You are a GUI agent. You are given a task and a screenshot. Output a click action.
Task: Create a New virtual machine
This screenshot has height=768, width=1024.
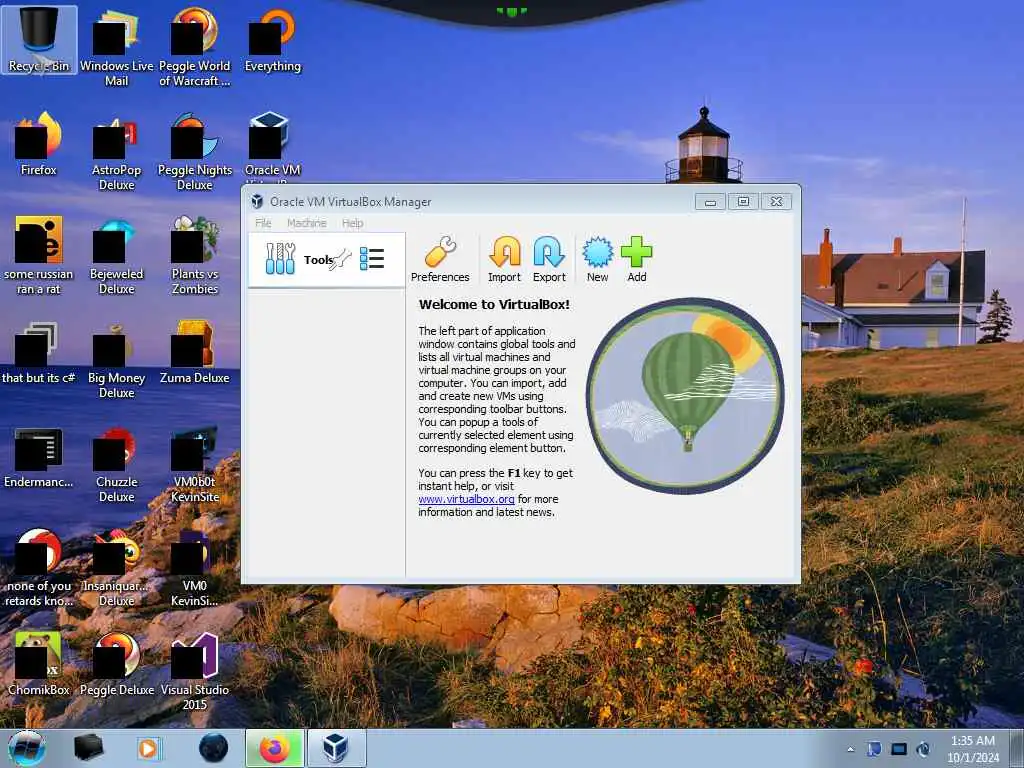point(597,259)
